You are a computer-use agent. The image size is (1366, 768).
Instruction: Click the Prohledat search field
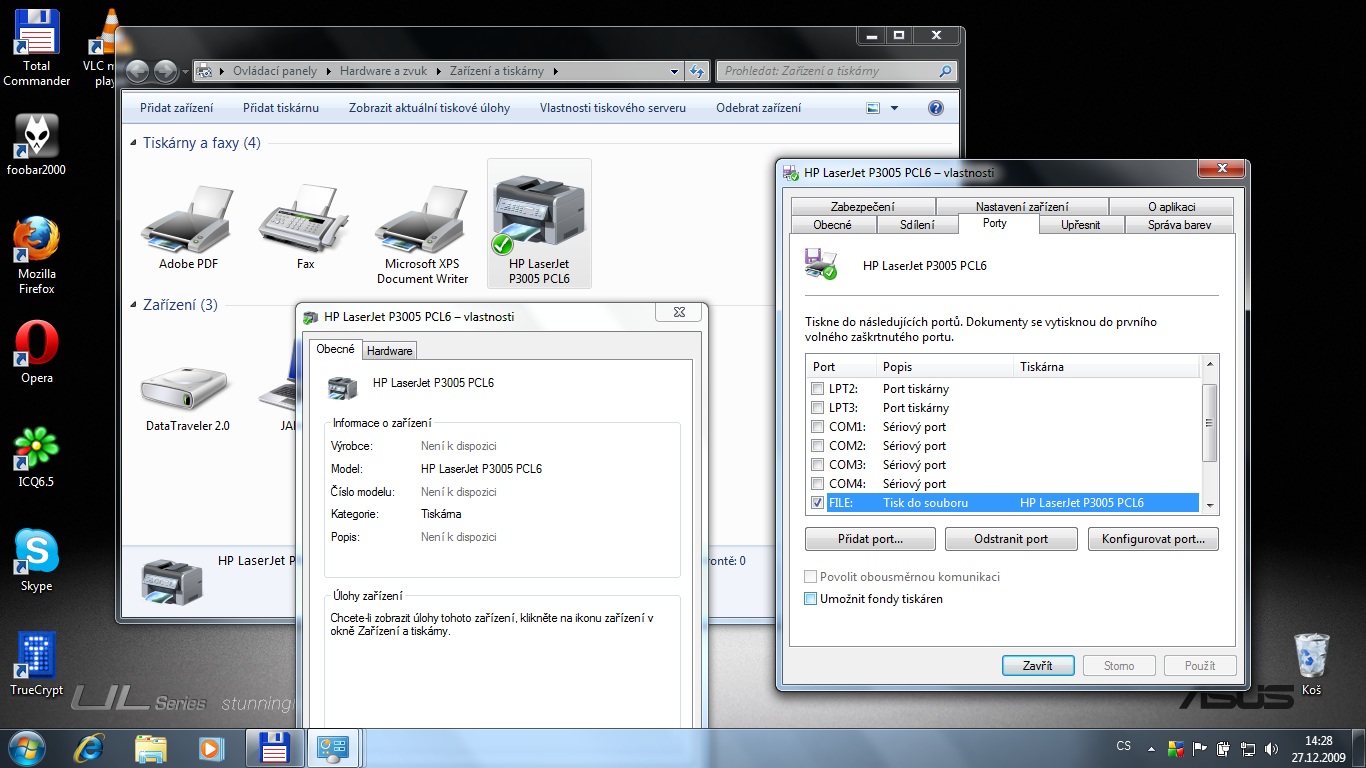837,71
